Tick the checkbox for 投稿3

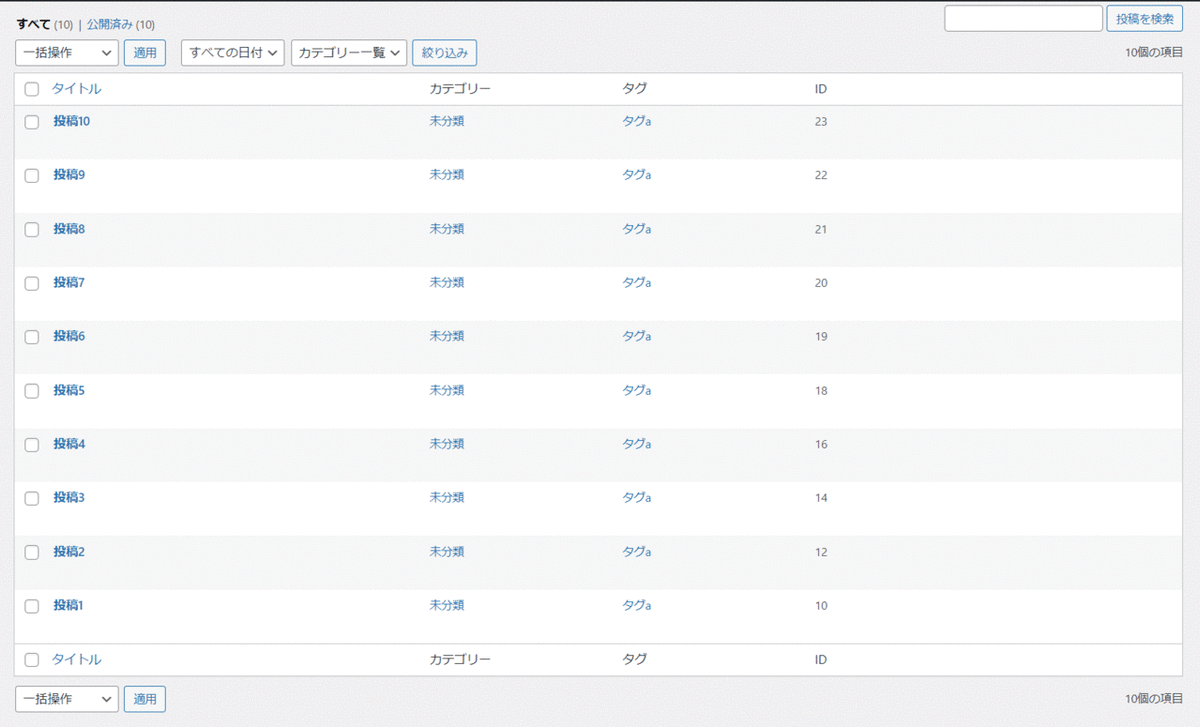(32, 498)
